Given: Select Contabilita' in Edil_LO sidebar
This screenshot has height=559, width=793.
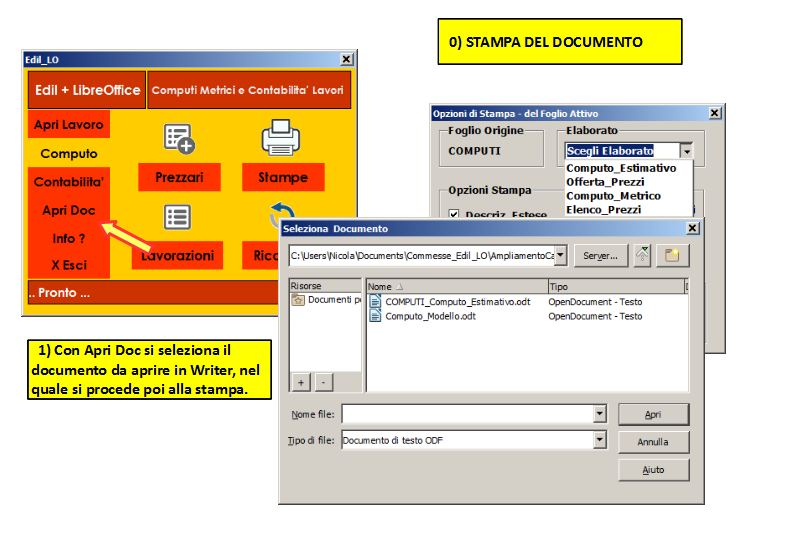Looking at the screenshot, I should pyautogui.click(x=69, y=182).
